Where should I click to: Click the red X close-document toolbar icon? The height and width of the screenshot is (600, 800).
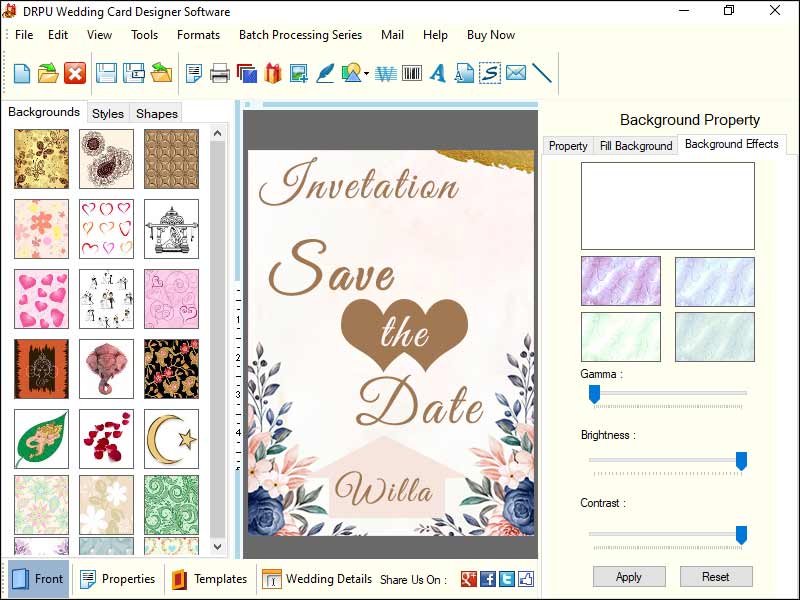pos(74,73)
